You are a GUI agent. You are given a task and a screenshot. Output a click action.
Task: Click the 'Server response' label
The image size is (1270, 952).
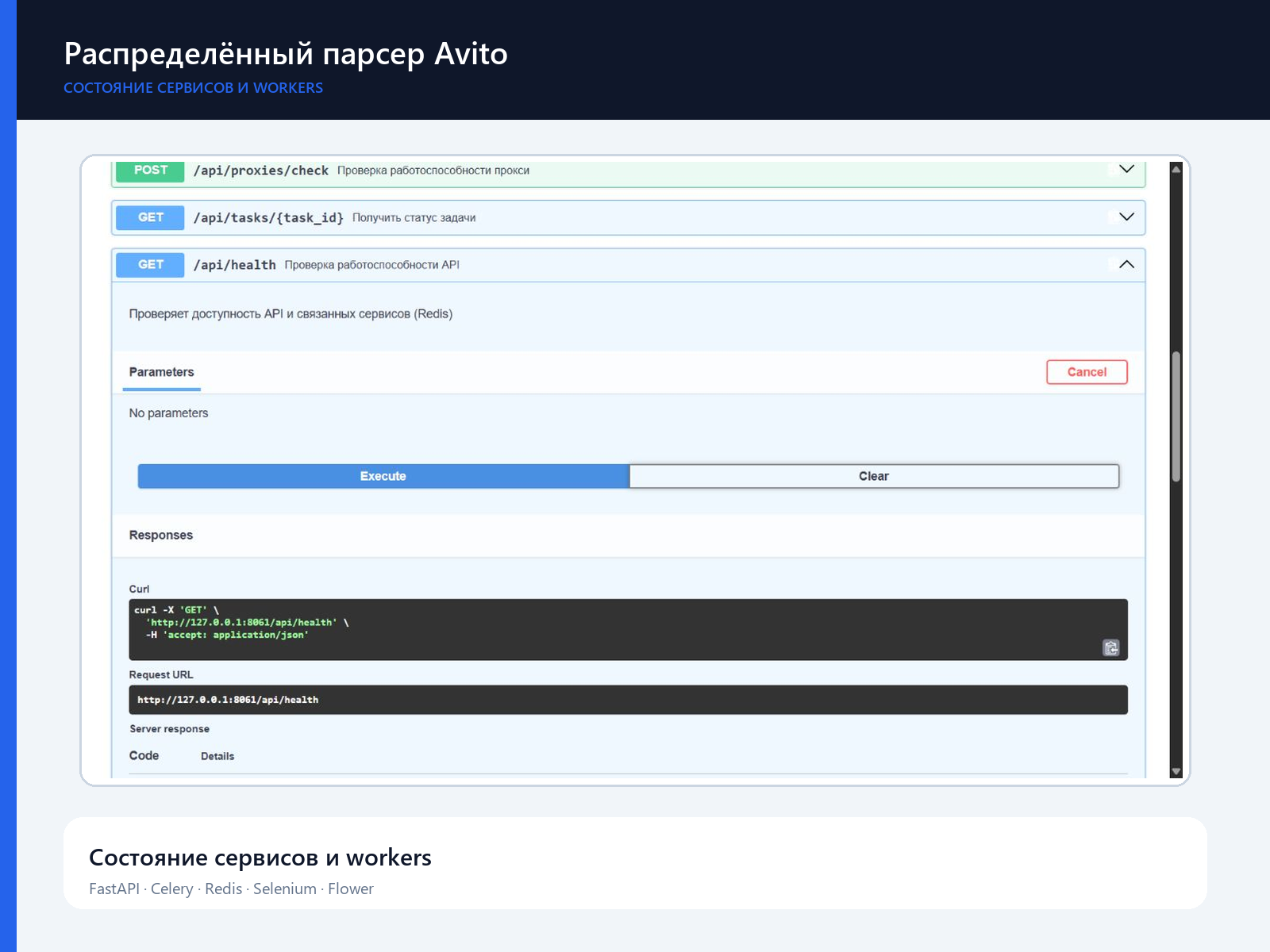click(x=170, y=729)
